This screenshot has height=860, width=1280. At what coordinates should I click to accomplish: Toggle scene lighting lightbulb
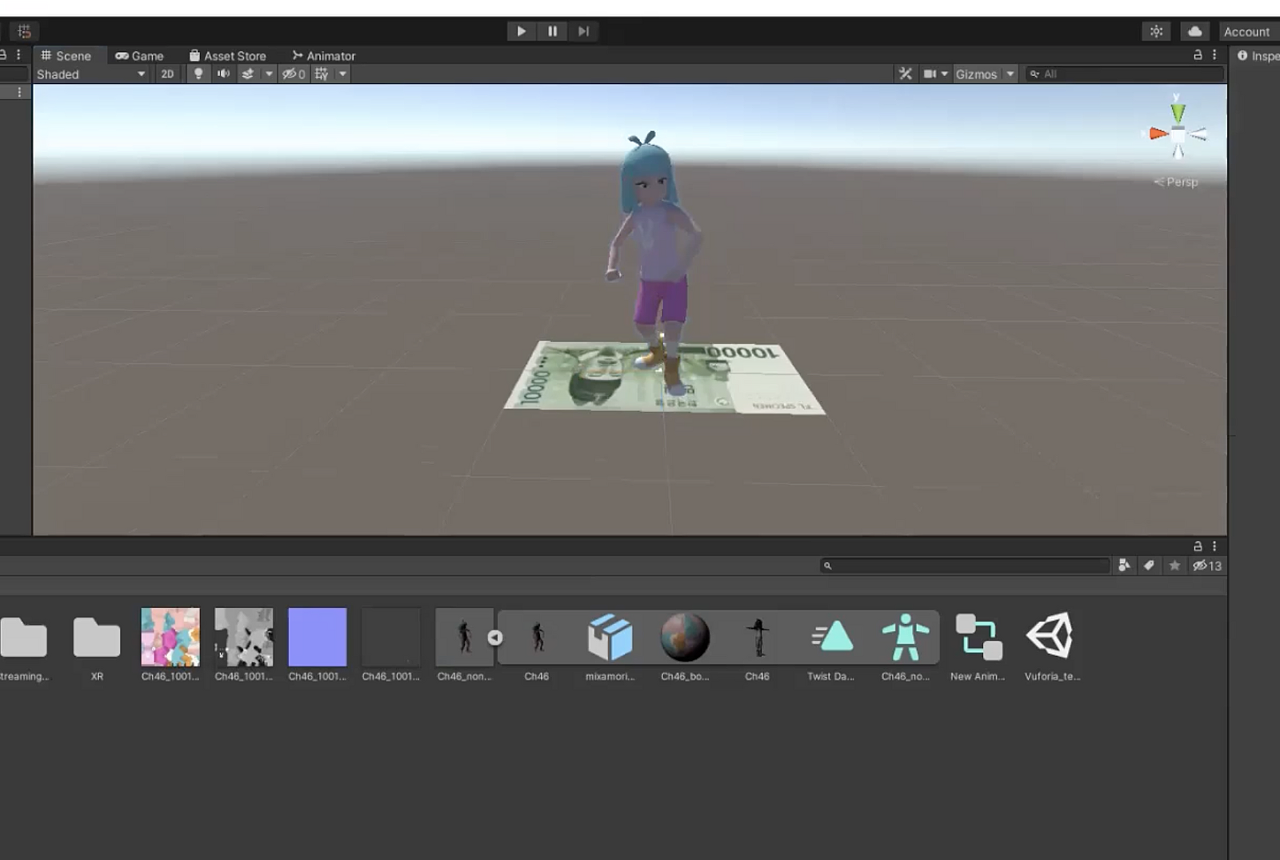198,74
